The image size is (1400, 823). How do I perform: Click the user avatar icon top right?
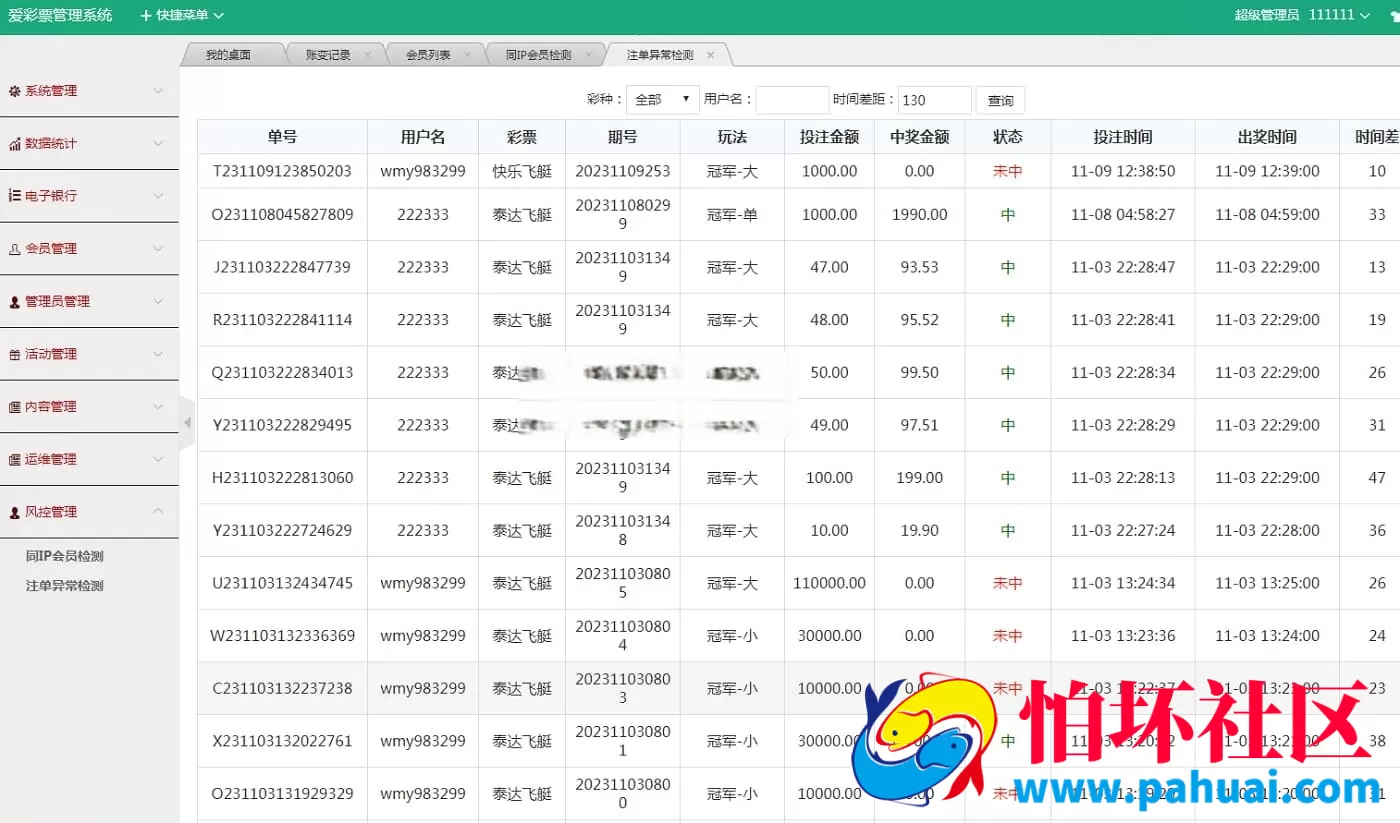point(1393,15)
